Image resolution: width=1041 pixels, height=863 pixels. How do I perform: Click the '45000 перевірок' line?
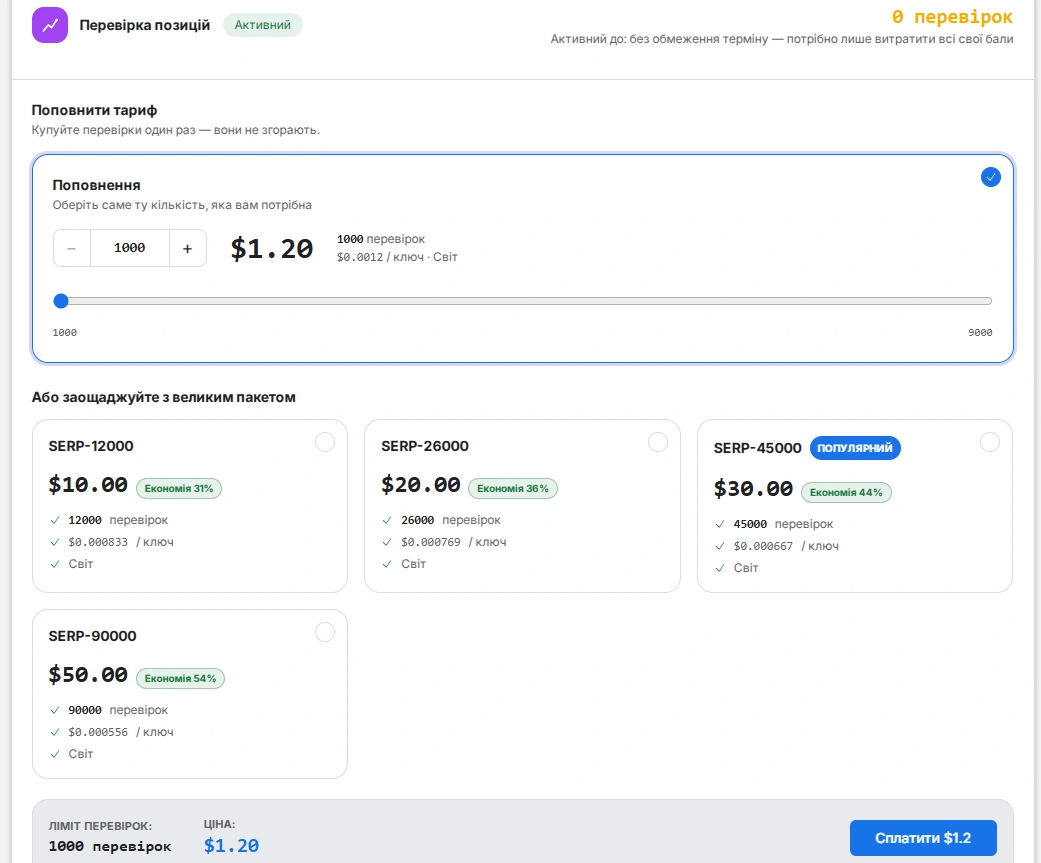[783, 524]
